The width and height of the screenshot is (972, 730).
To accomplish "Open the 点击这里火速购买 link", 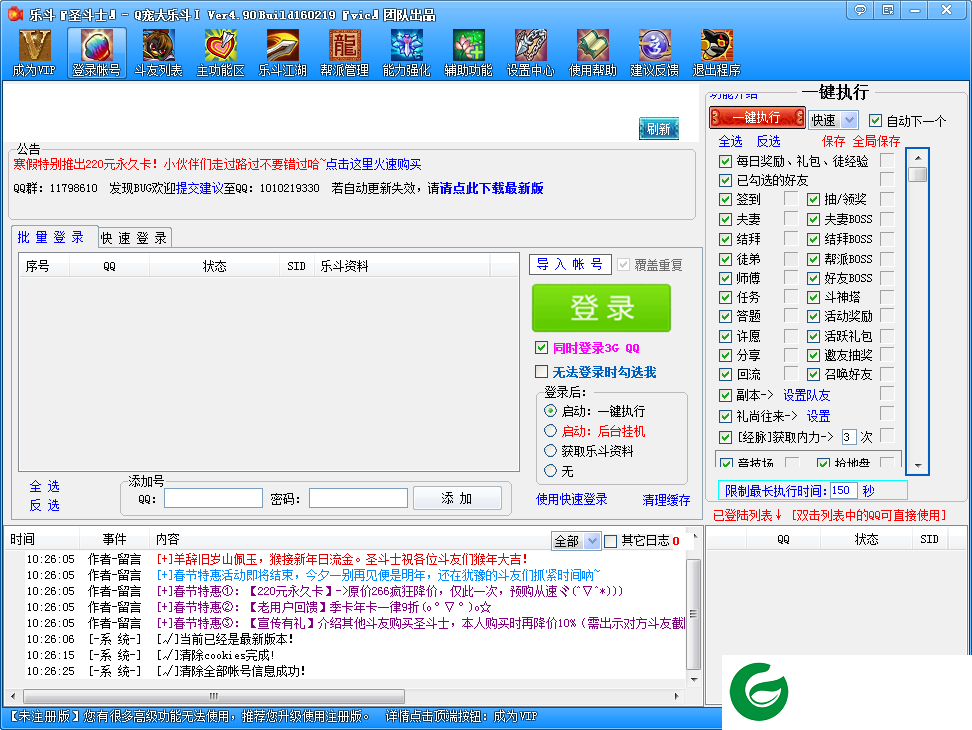I will click(x=374, y=164).
